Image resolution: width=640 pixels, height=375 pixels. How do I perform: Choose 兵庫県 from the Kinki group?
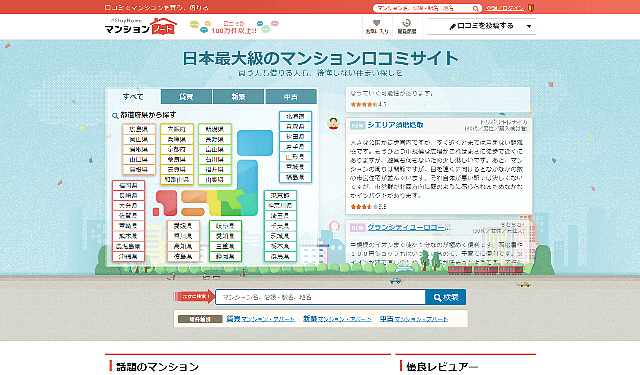[x=177, y=140]
